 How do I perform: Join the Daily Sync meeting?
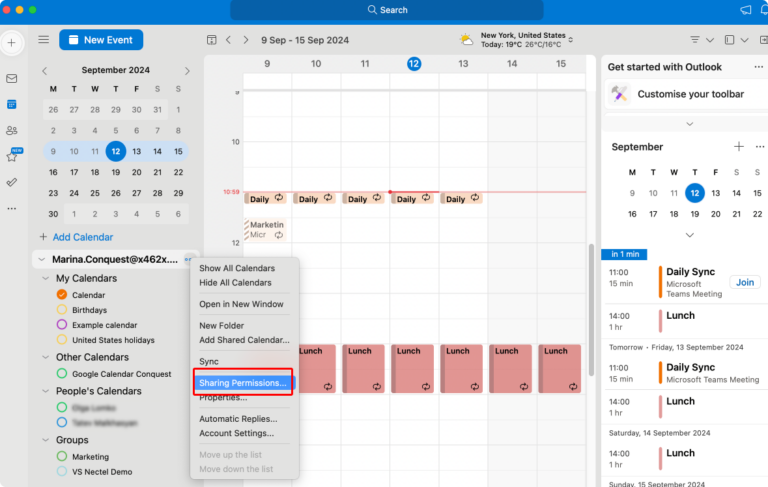[x=744, y=282]
